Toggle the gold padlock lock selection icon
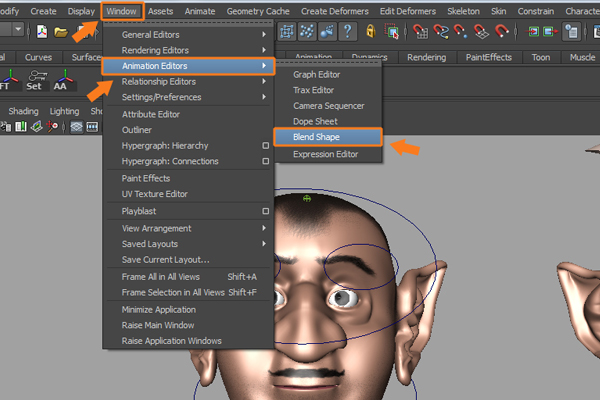 [370, 31]
